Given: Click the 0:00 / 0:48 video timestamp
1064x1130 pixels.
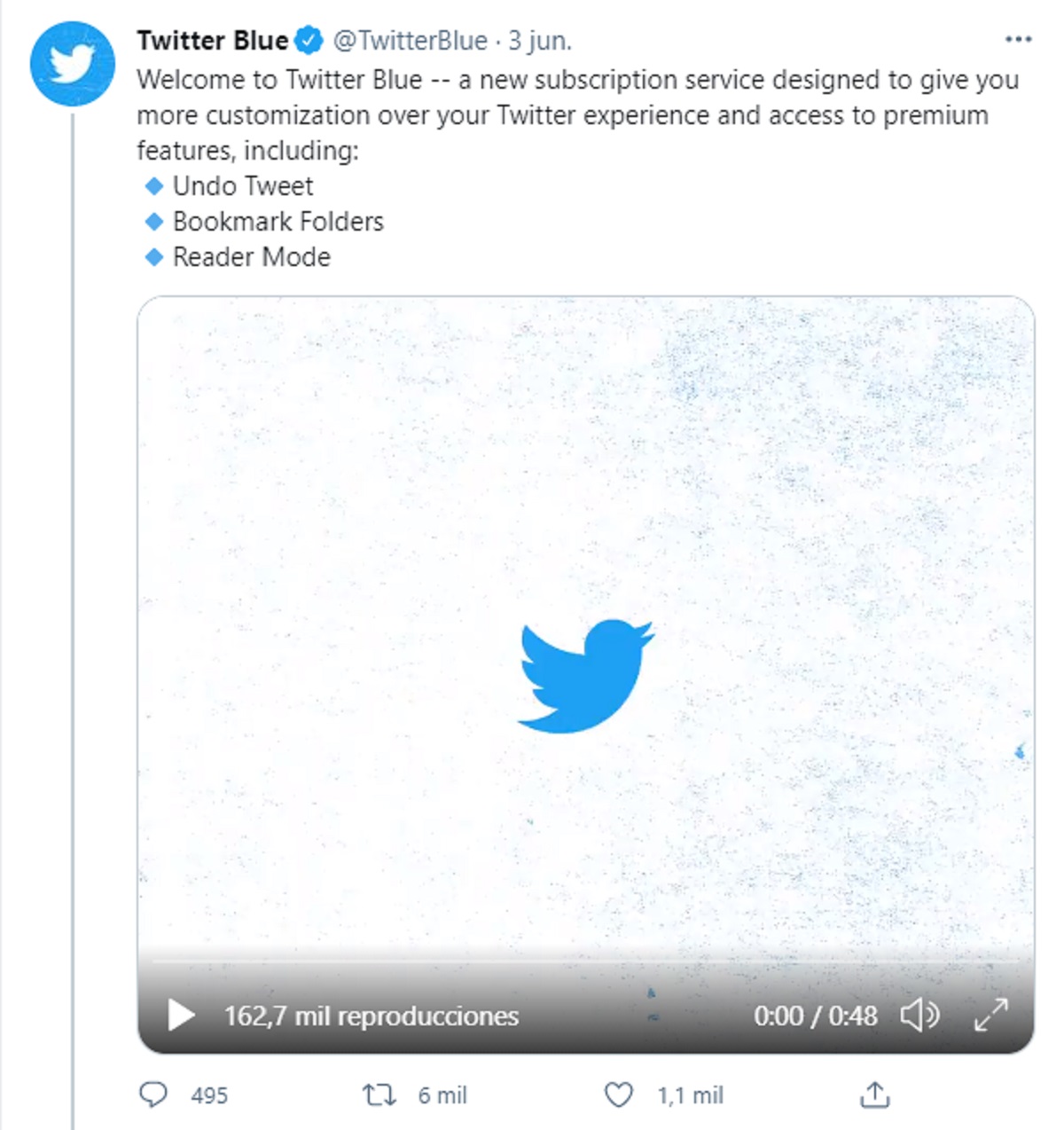Looking at the screenshot, I should coord(815,1016).
